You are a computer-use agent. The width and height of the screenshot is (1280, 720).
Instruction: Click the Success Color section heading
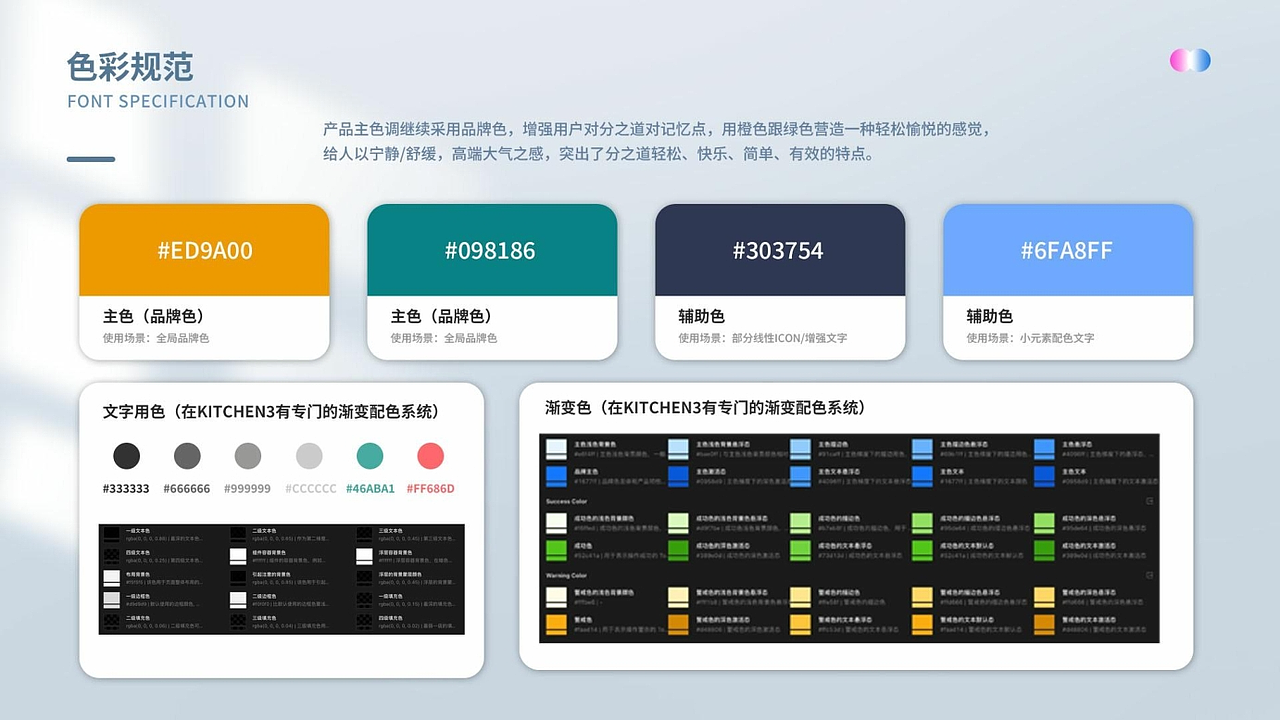click(x=567, y=500)
